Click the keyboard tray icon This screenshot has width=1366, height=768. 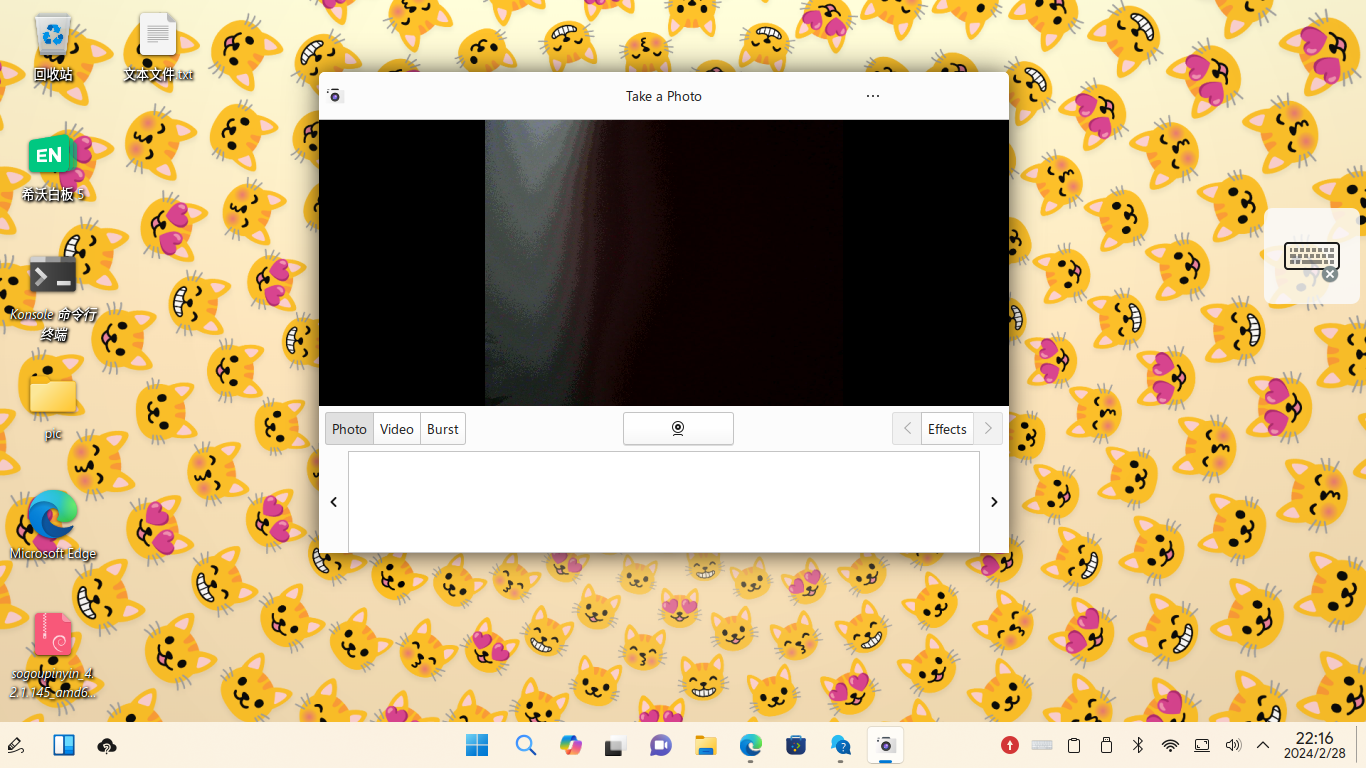pyautogui.click(x=1042, y=745)
